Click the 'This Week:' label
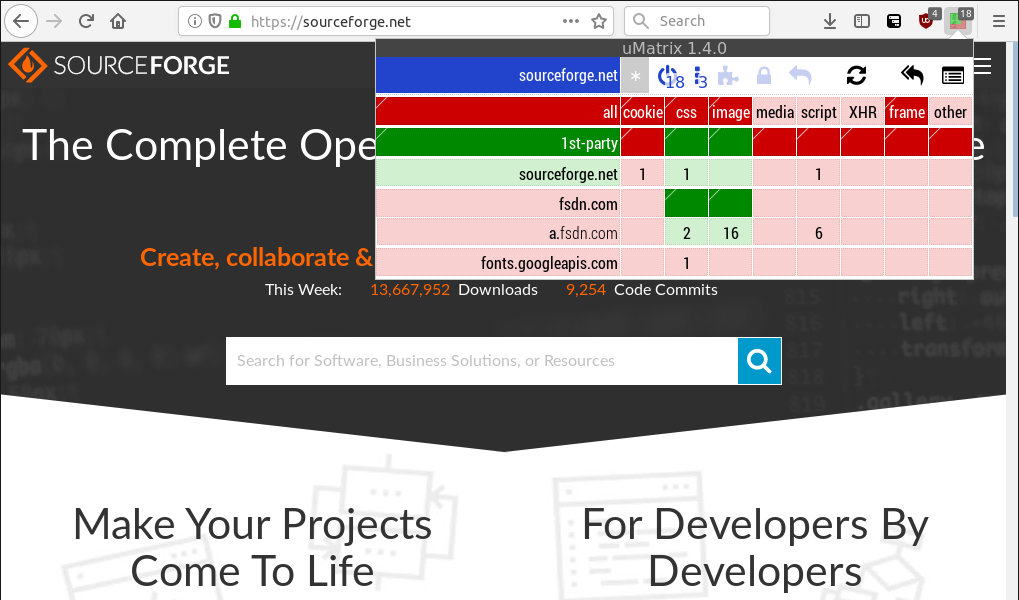Screen dimensions: 1019x600 [x=303, y=290]
